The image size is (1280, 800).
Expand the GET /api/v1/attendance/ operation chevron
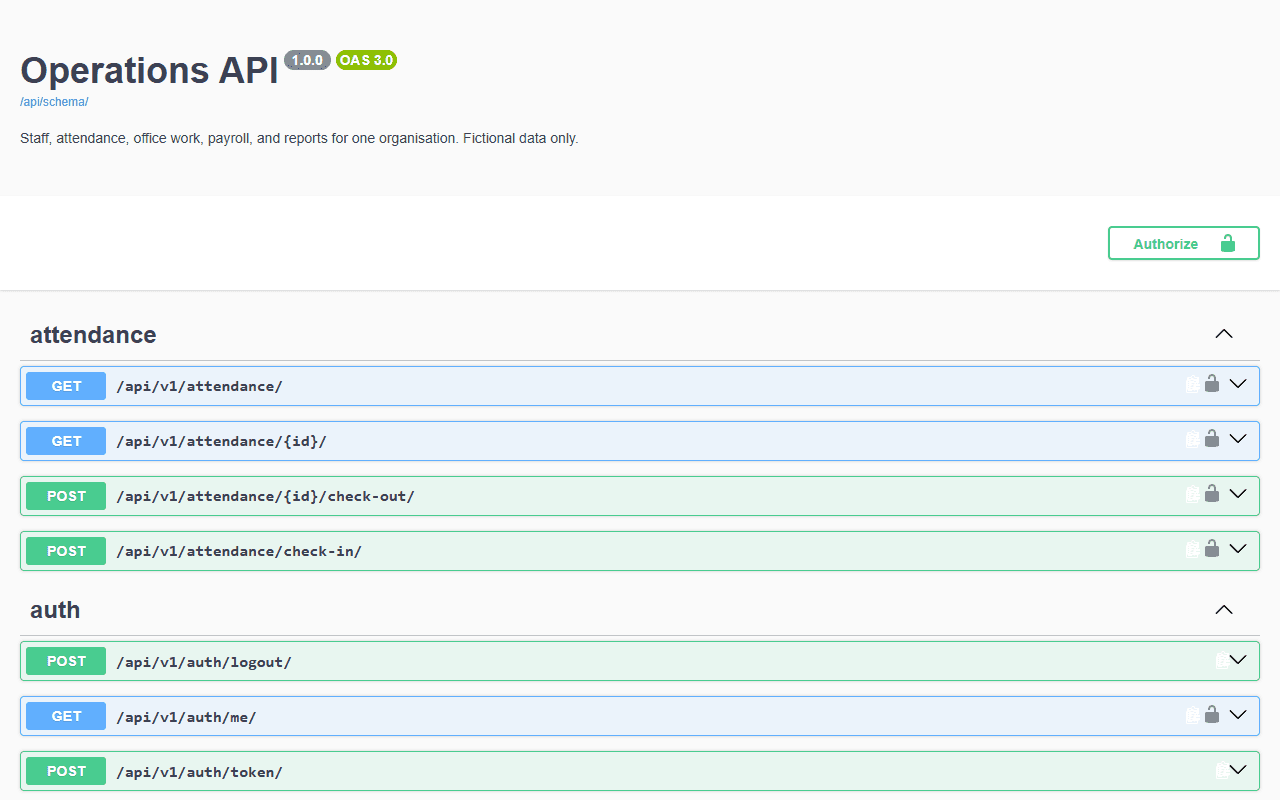1238,384
